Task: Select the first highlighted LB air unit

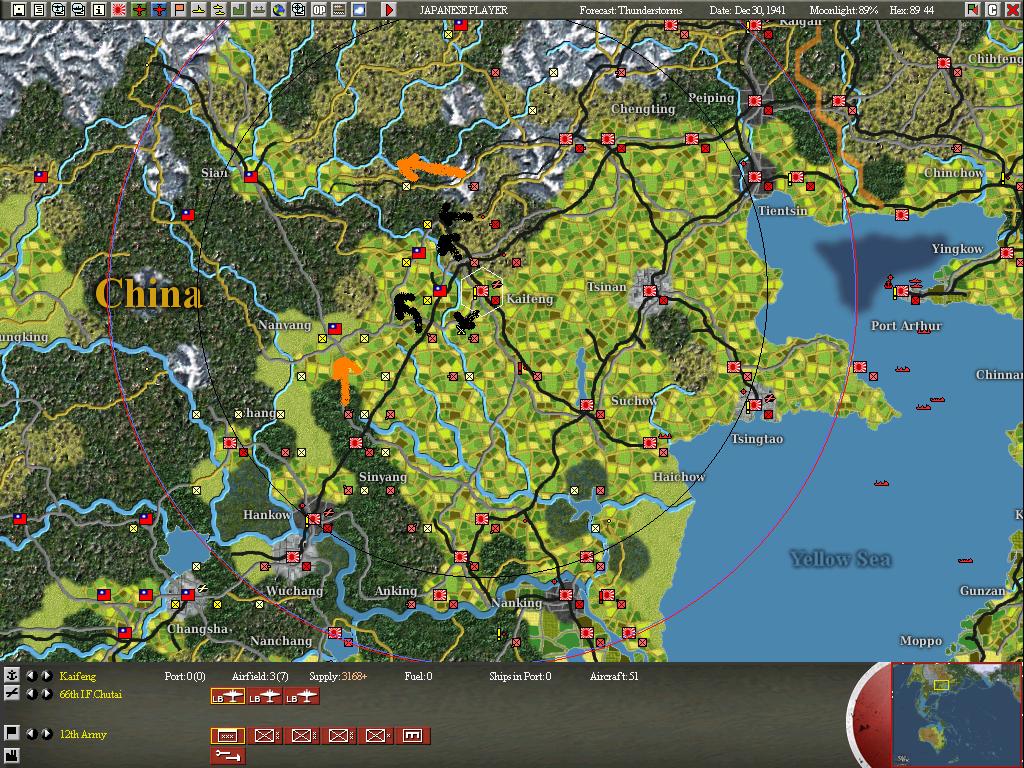Action: (x=227, y=696)
